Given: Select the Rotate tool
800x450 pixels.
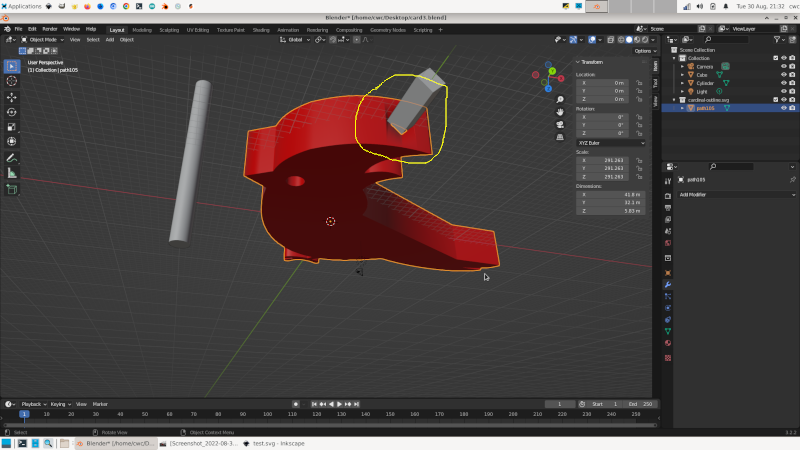Looking at the screenshot, I should [12, 112].
